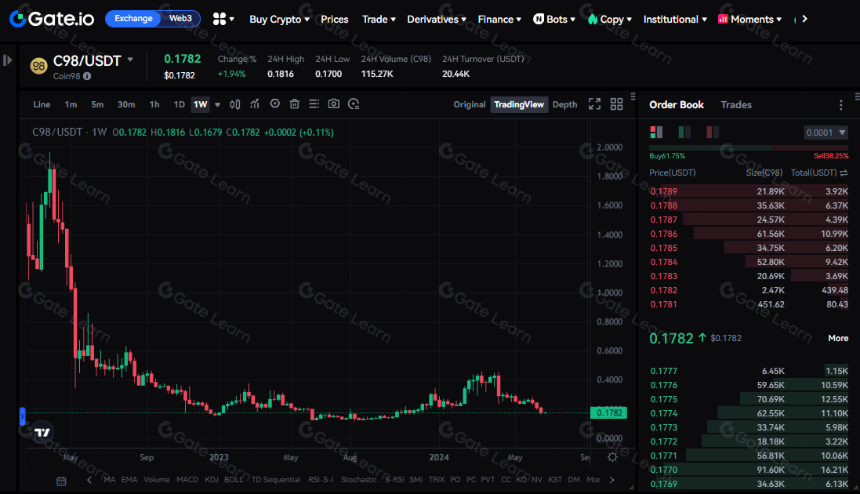Switch chart to Depth view

click(564, 105)
